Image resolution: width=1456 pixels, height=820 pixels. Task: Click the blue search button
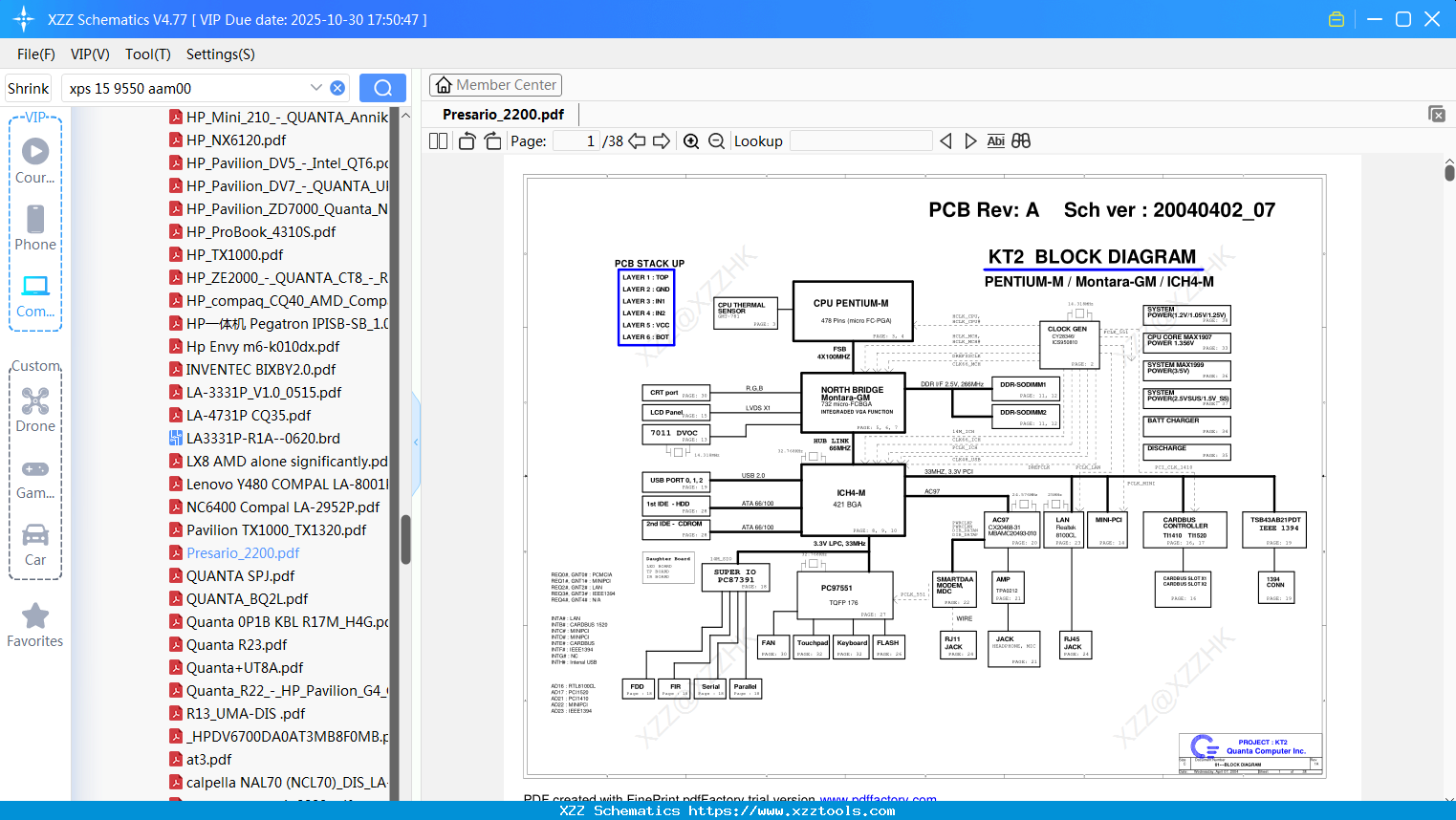click(x=382, y=88)
